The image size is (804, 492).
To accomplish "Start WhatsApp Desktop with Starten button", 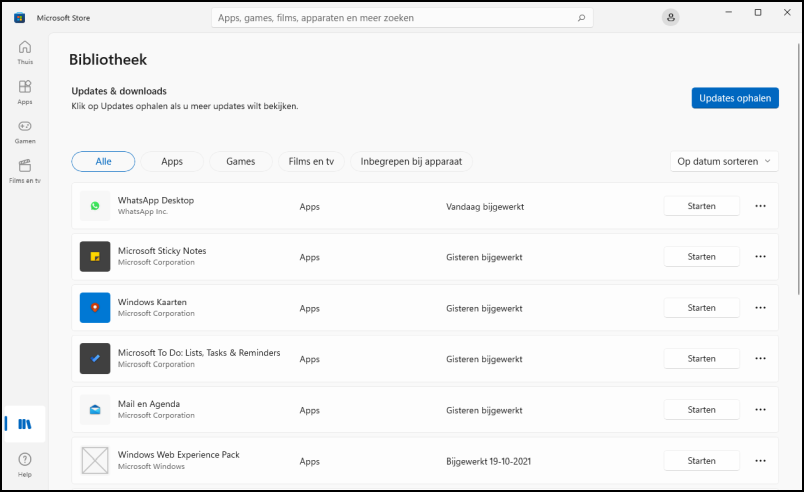I will point(701,206).
